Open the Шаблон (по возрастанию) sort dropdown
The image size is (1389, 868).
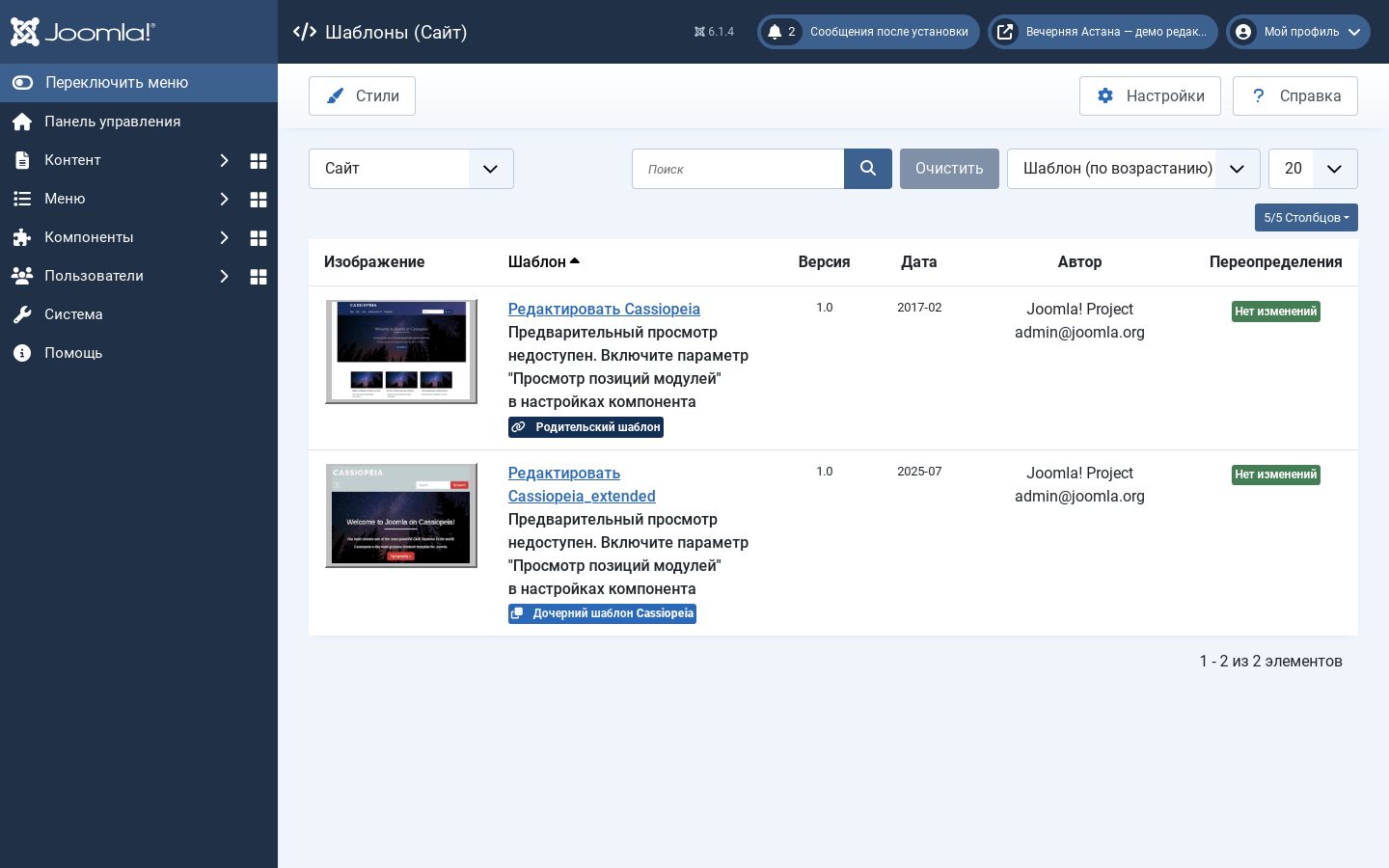click(1133, 169)
